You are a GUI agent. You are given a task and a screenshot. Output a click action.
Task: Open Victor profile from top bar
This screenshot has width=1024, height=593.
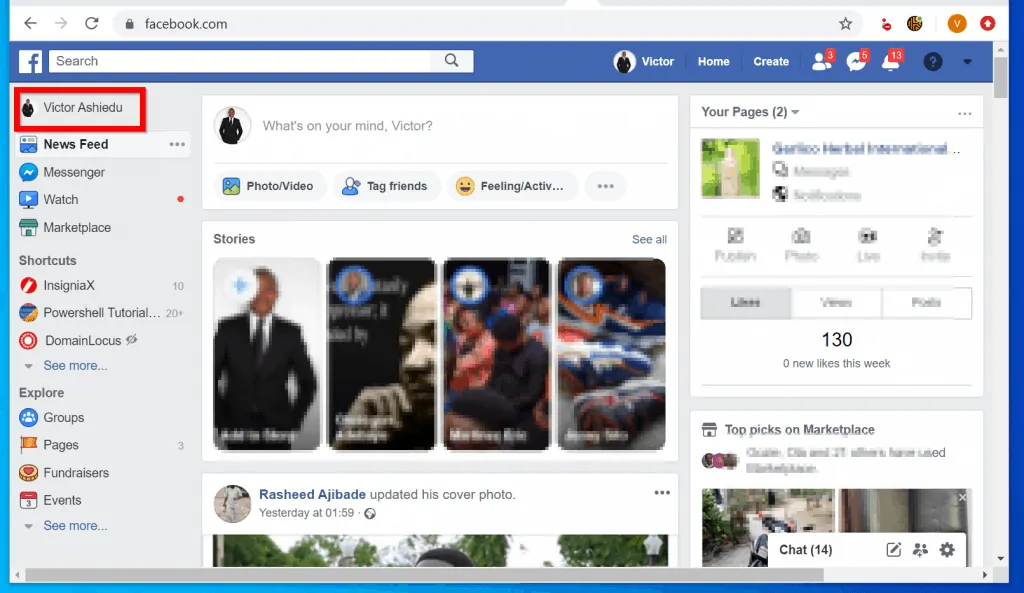coord(644,61)
